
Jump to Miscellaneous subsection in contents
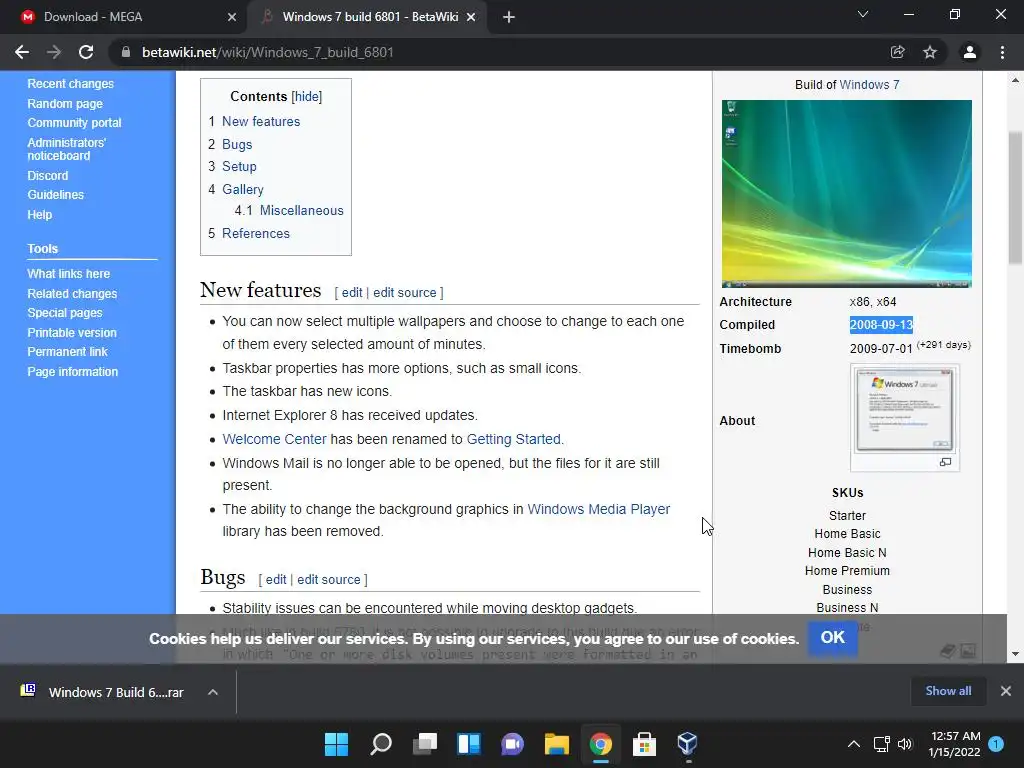coord(301,210)
